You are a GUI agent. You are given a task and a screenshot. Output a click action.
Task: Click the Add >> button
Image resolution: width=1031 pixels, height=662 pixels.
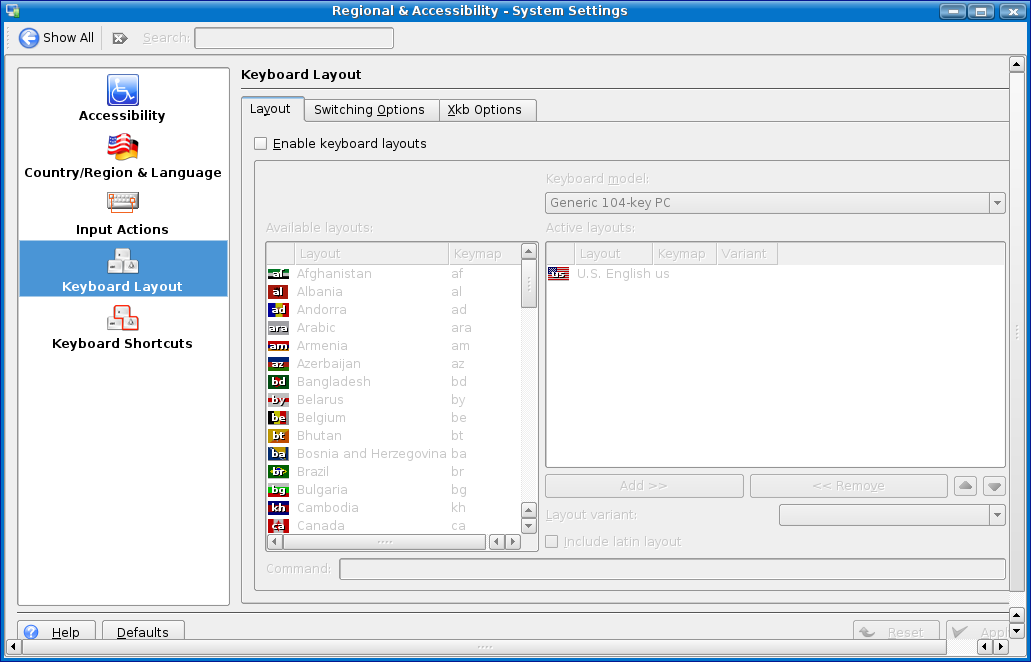pos(643,486)
